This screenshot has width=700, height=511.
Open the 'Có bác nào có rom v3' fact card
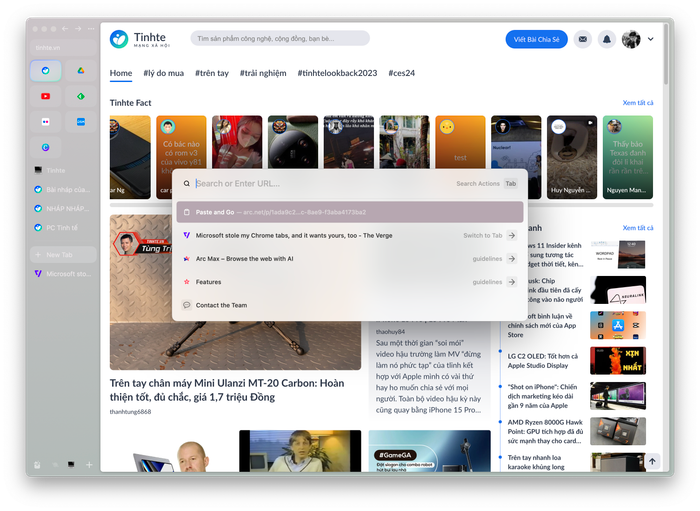tap(181, 143)
